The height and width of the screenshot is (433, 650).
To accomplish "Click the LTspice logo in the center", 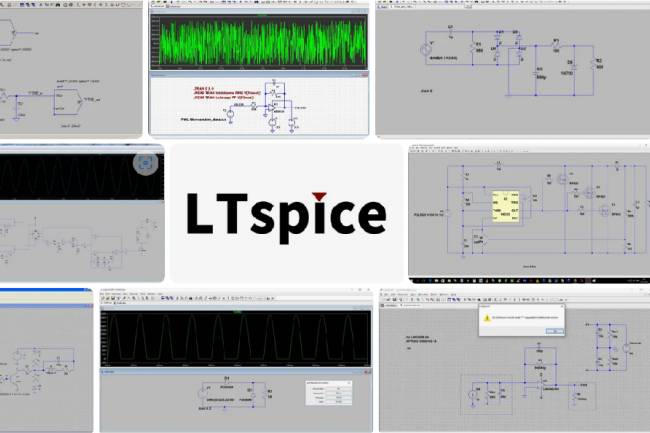I will coord(286,213).
